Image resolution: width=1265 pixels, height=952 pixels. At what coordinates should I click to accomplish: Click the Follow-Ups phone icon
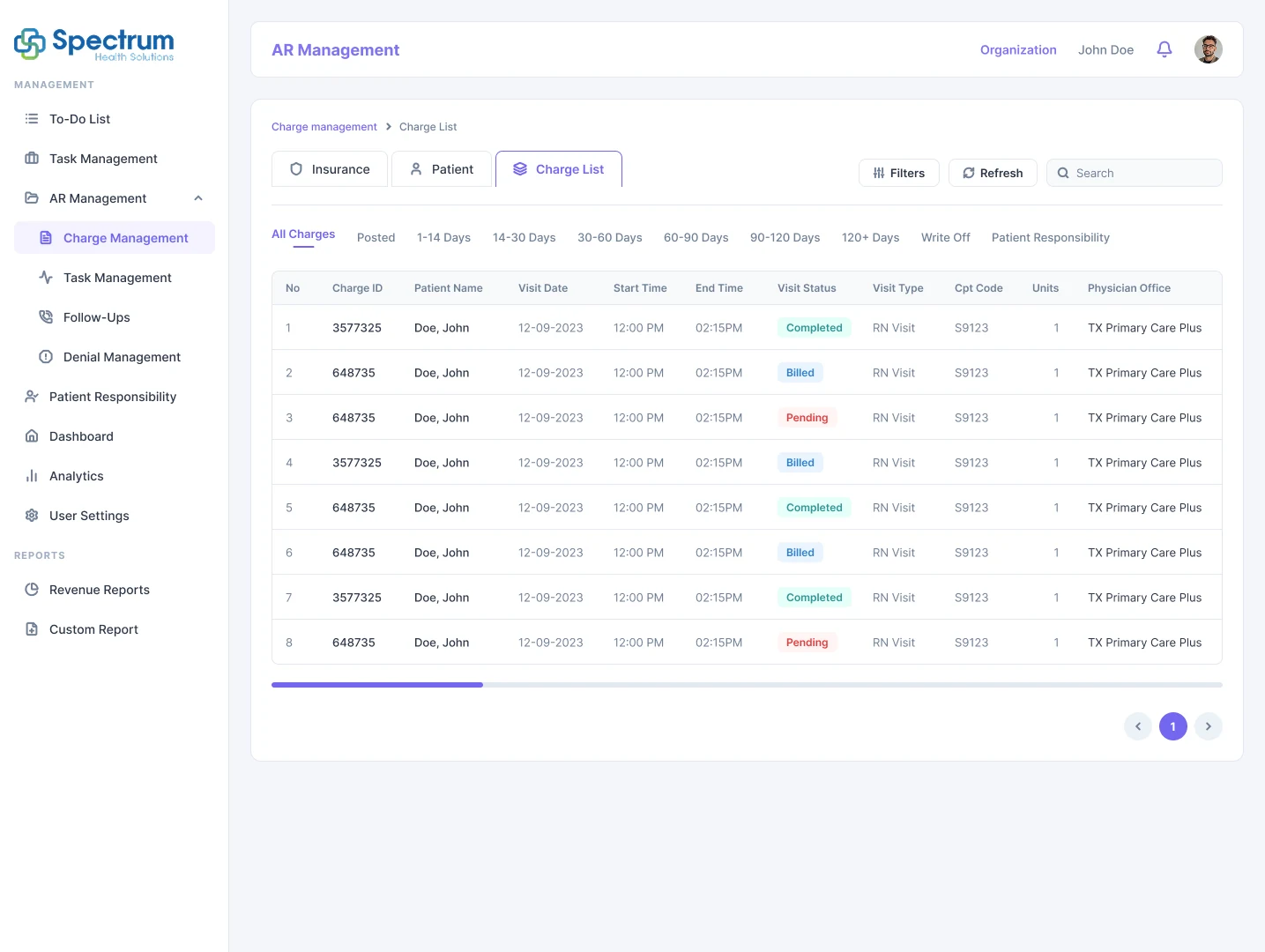tap(46, 317)
